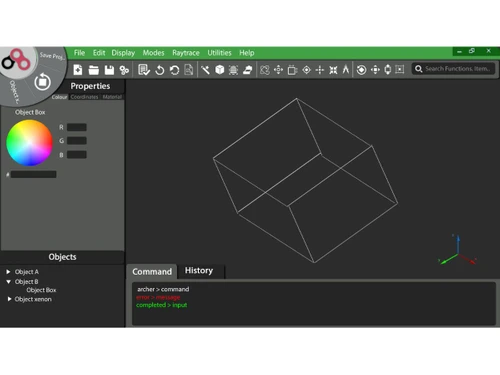The image size is (500, 375).
Task: Create a new file with the toolbar icon
Action: point(78,70)
